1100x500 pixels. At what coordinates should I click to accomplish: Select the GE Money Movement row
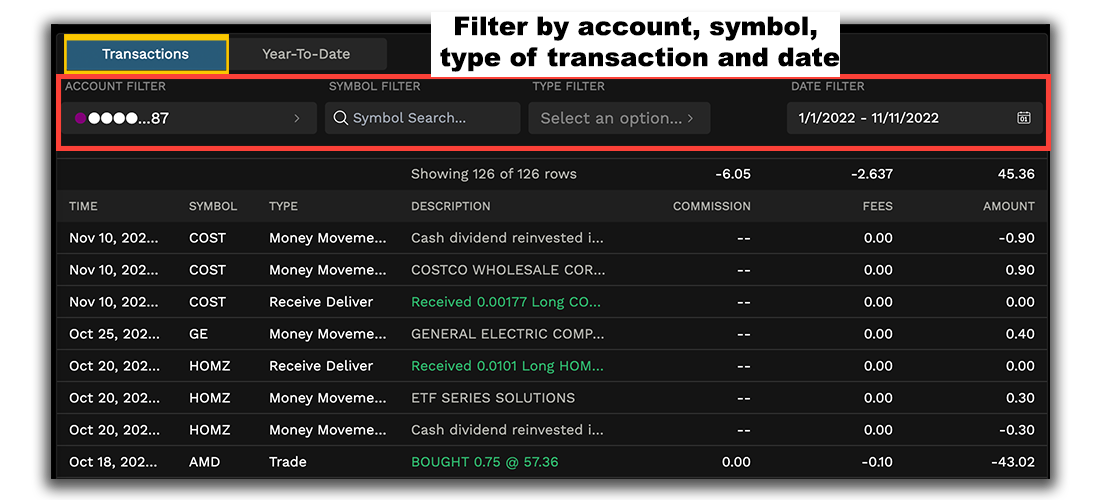pyautogui.click(x=550, y=334)
